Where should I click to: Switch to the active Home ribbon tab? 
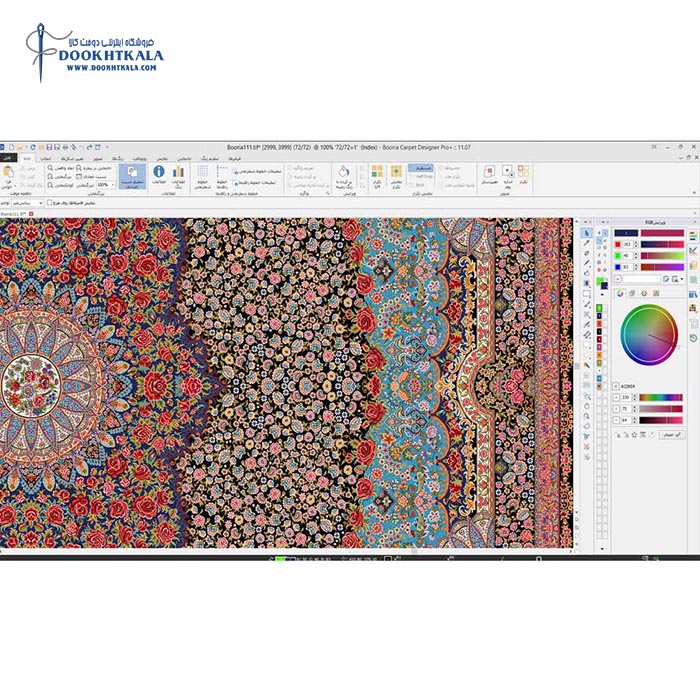coord(27,158)
